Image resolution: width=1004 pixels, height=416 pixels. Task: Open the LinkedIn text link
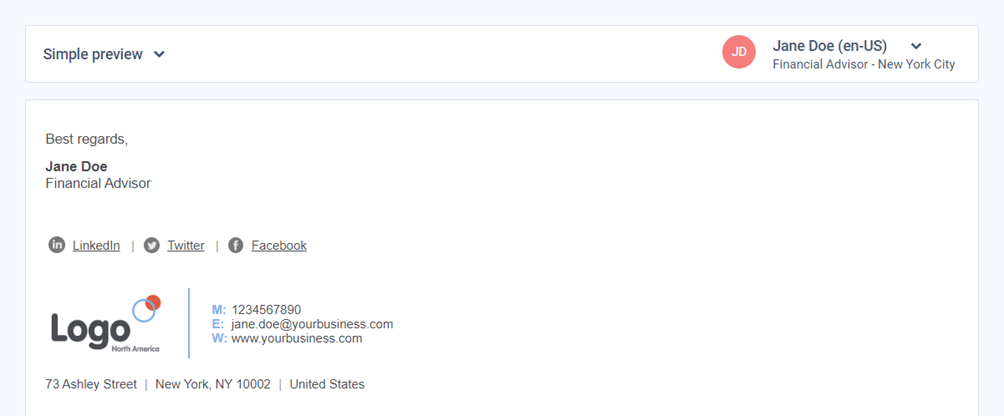pos(96,245)
